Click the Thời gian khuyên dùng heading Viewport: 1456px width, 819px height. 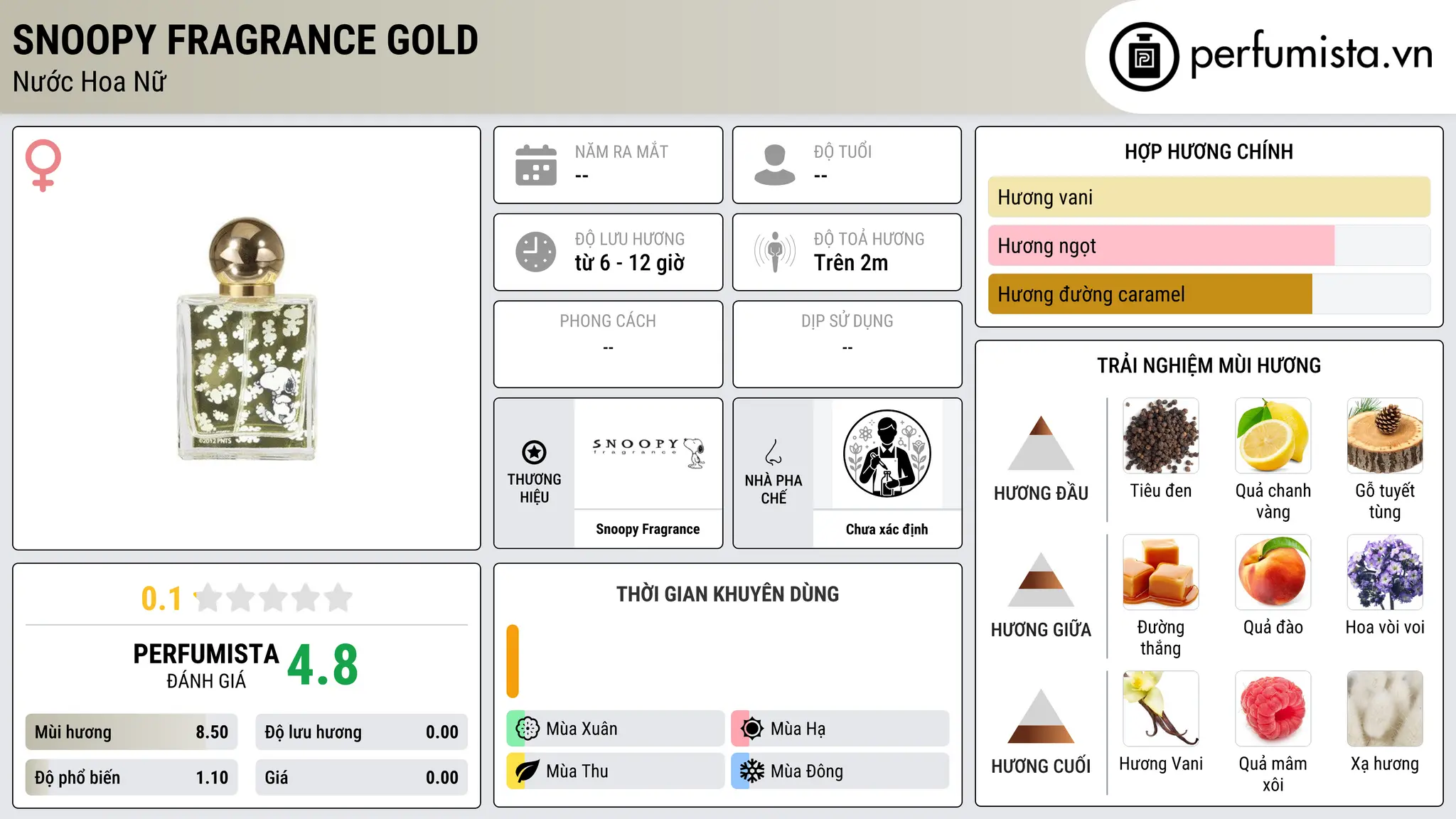(727, 594)
